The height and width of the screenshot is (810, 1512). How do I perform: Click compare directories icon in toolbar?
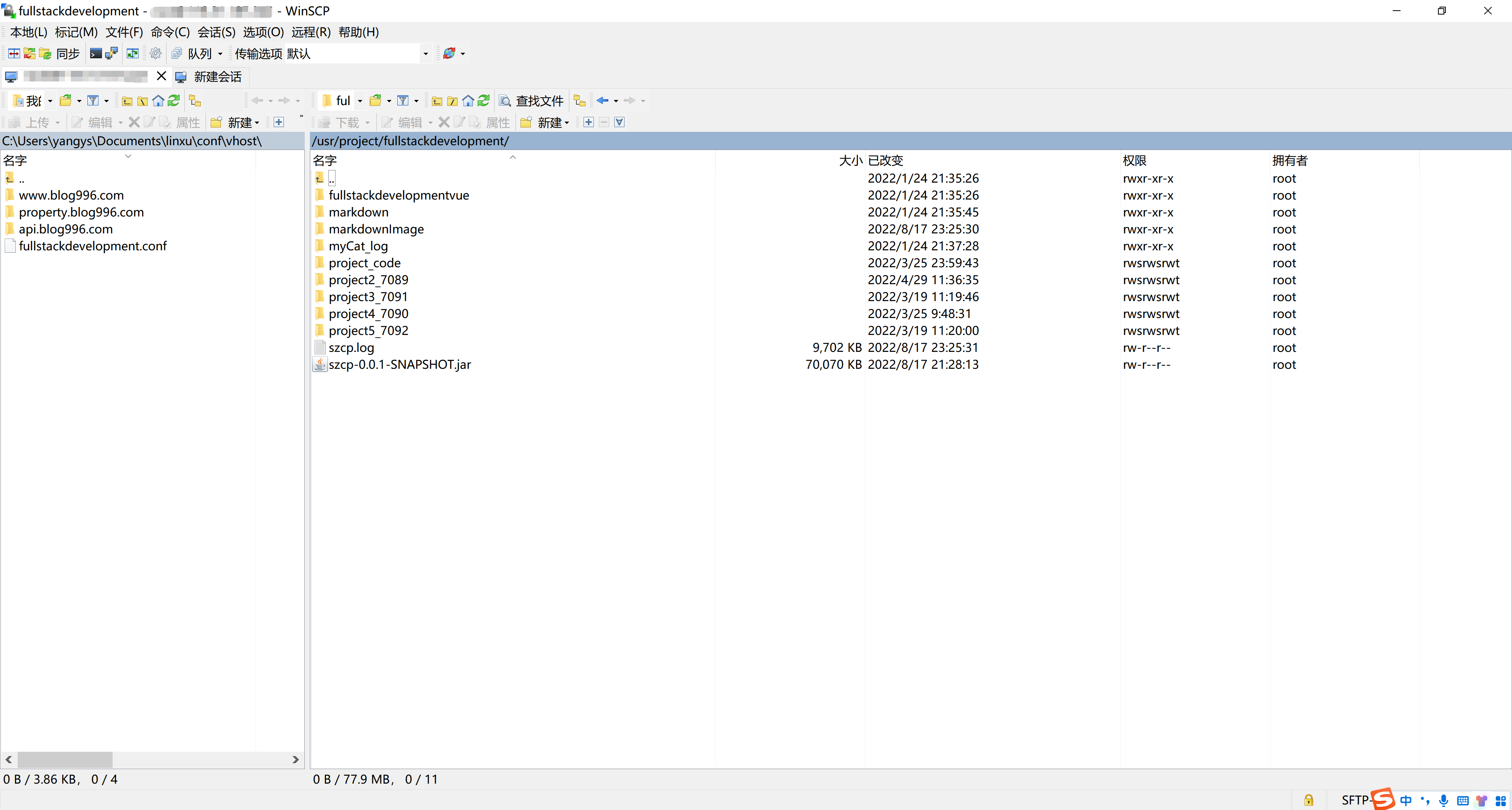(x=14, y=54)
